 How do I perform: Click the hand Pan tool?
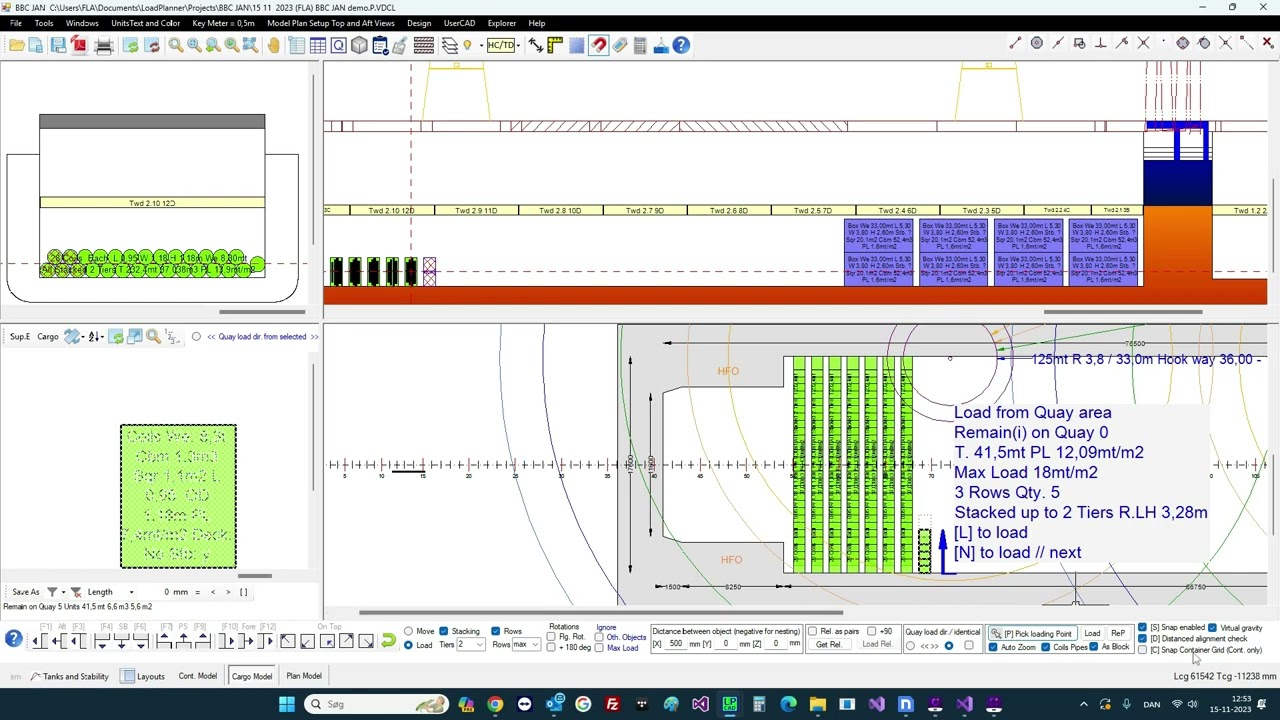(x=273, y=45)
